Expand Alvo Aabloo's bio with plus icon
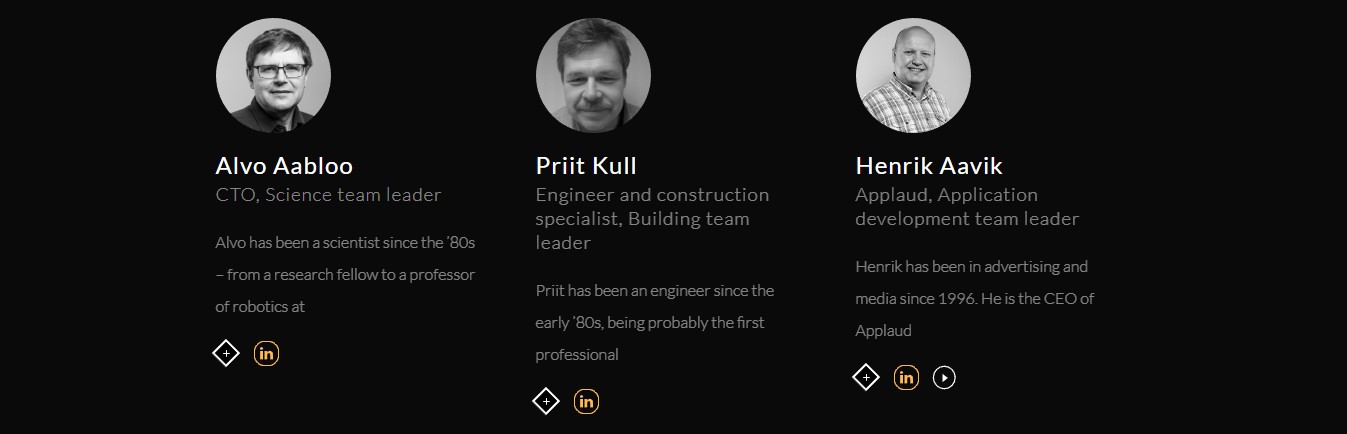1347x434 pixels. coord(226,353)
